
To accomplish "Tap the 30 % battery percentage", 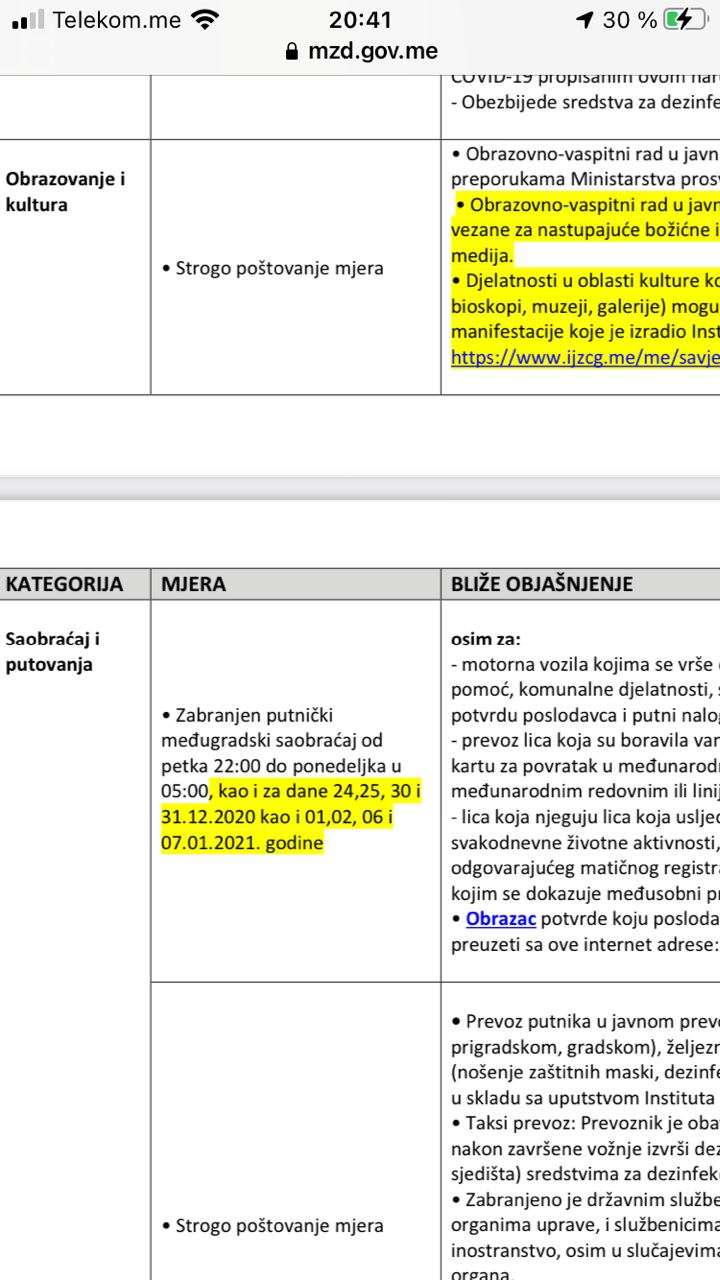I will pos(630,19).
